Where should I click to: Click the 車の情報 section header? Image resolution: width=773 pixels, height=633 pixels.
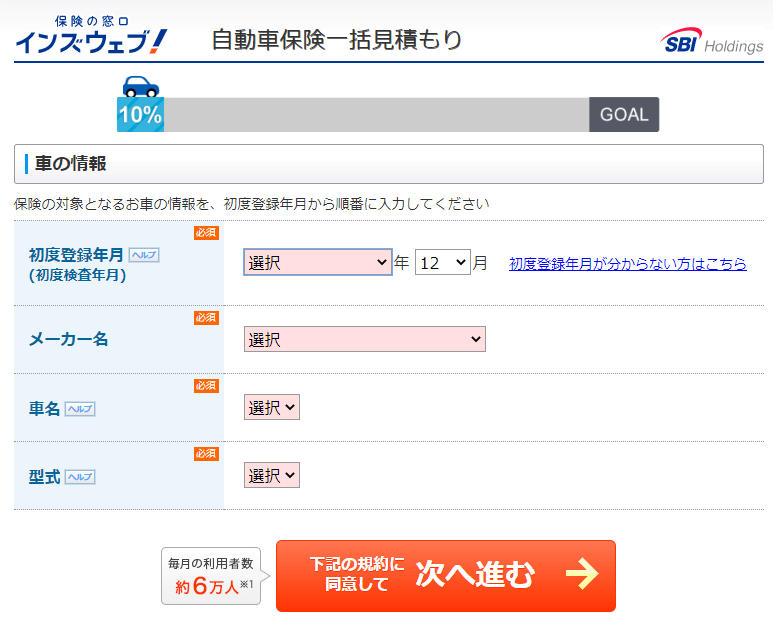point(71,164)
